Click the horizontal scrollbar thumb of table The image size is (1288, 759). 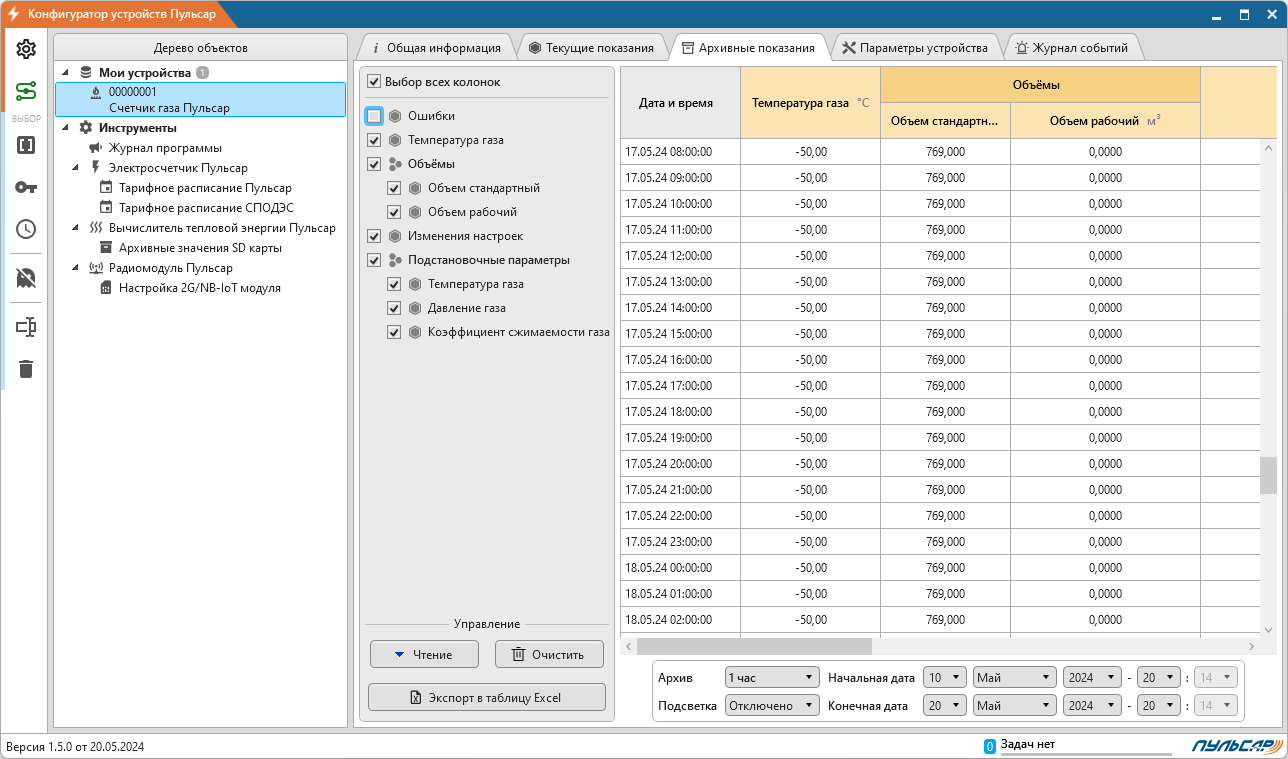[754, 647]
